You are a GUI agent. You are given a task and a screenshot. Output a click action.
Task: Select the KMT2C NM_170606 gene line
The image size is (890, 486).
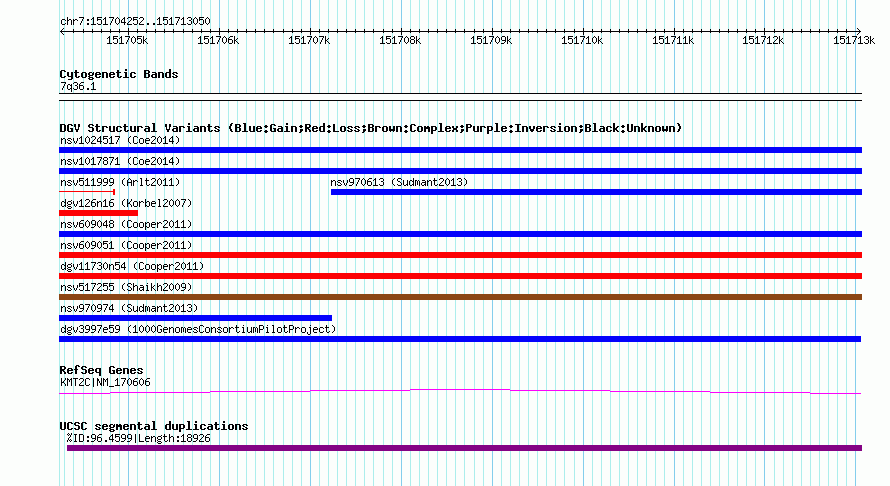tap(460, 391)
